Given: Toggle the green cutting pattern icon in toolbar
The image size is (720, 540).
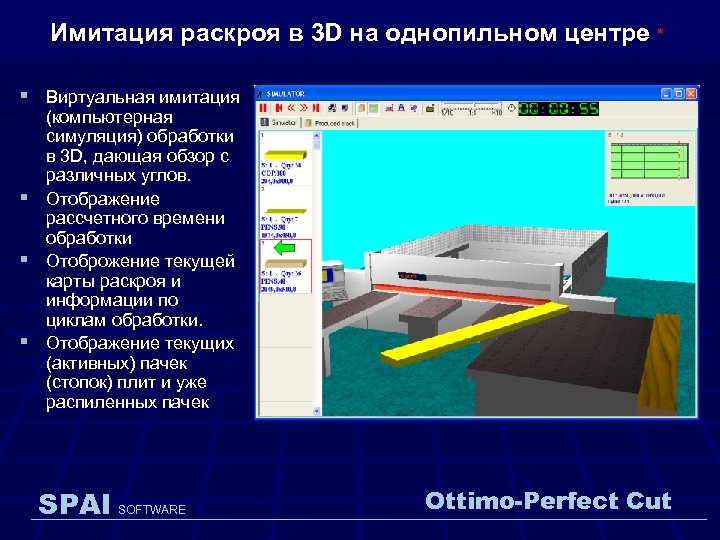Looking at the screenshot, I should pos(373,108).
